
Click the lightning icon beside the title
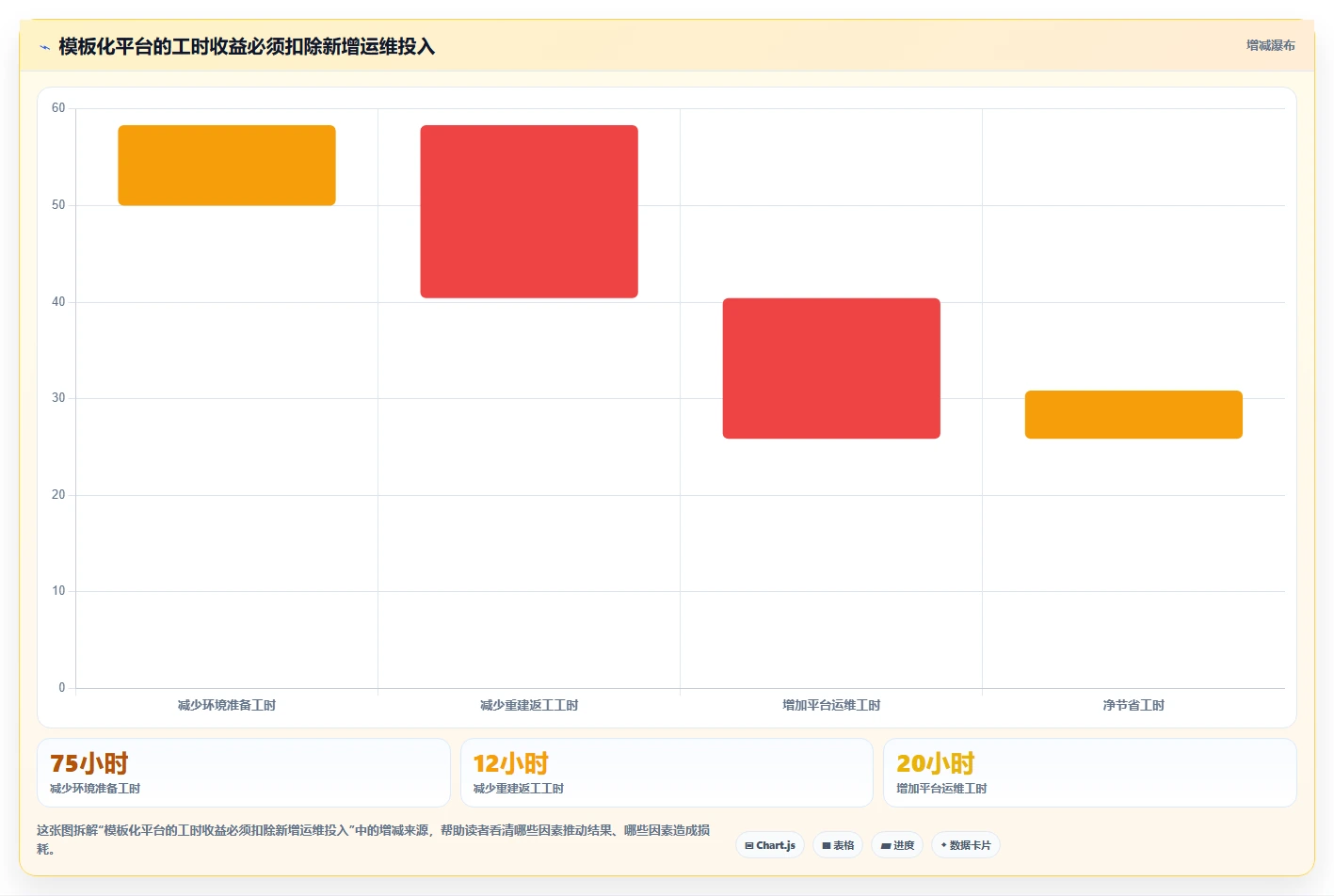[44, 47]
